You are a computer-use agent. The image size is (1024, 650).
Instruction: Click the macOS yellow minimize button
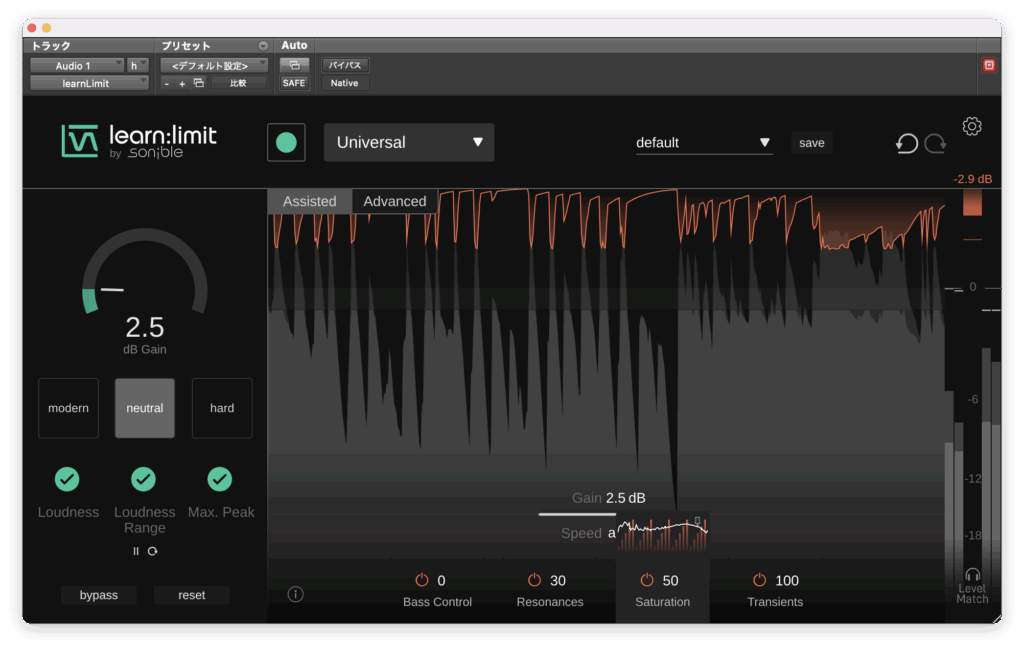(x=46, y=28)
